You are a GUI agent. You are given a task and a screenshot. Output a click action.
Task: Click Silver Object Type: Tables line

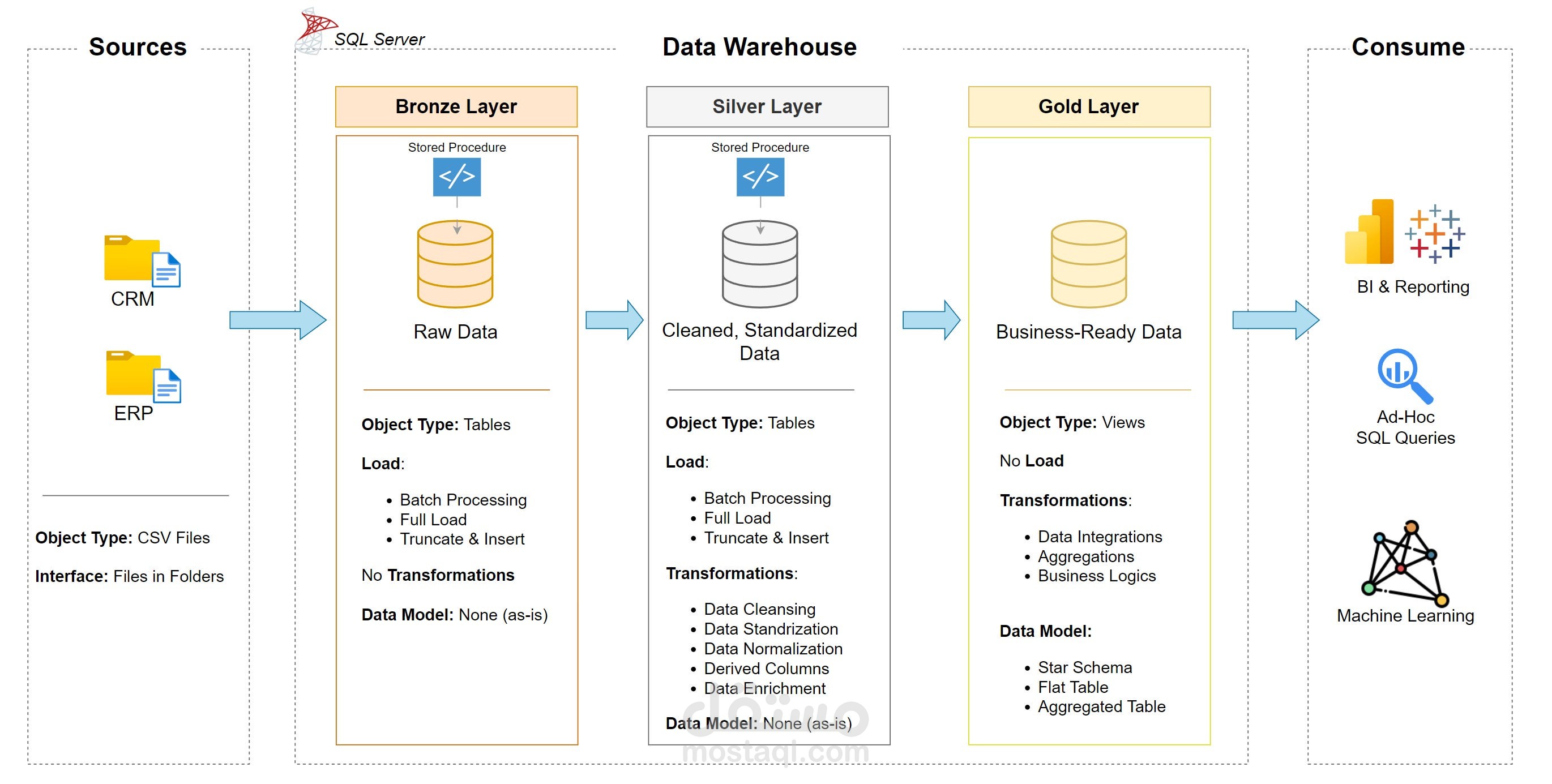pos(740,423)
